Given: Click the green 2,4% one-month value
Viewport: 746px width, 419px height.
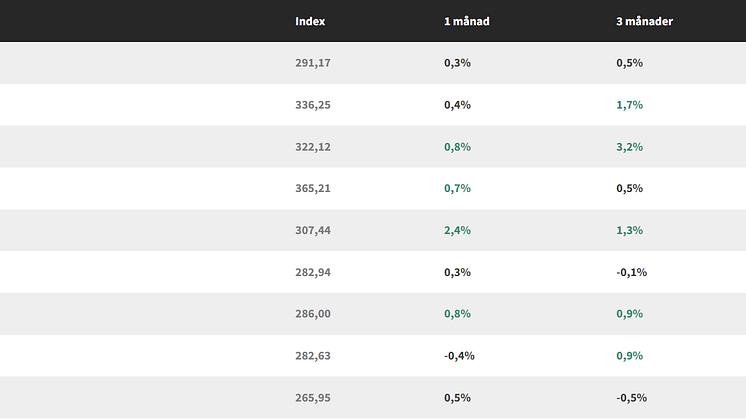Looking at the screenshot, I should pos(457,230).
